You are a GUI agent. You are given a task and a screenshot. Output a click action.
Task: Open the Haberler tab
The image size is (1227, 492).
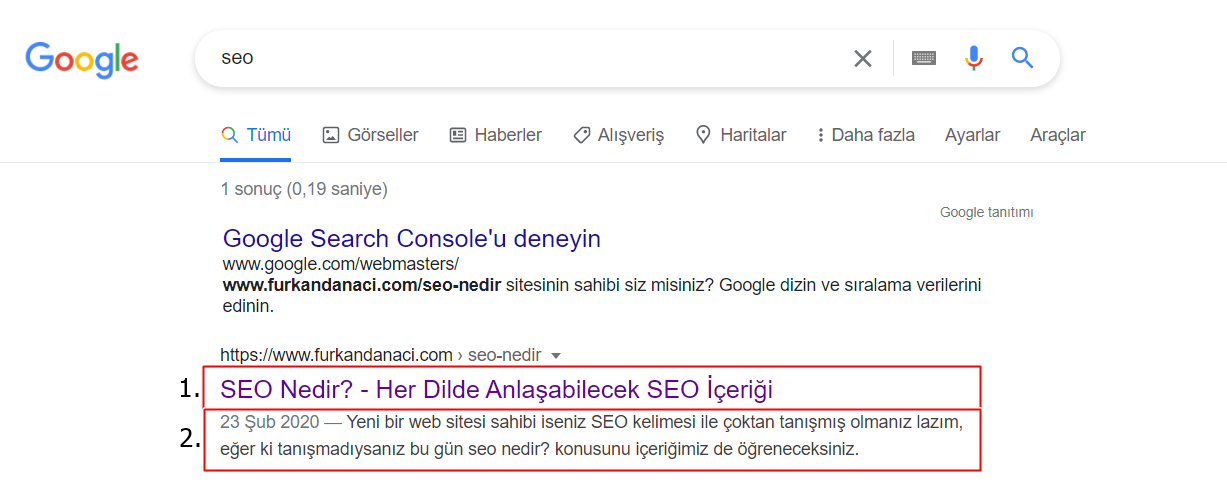click(496, 135)
